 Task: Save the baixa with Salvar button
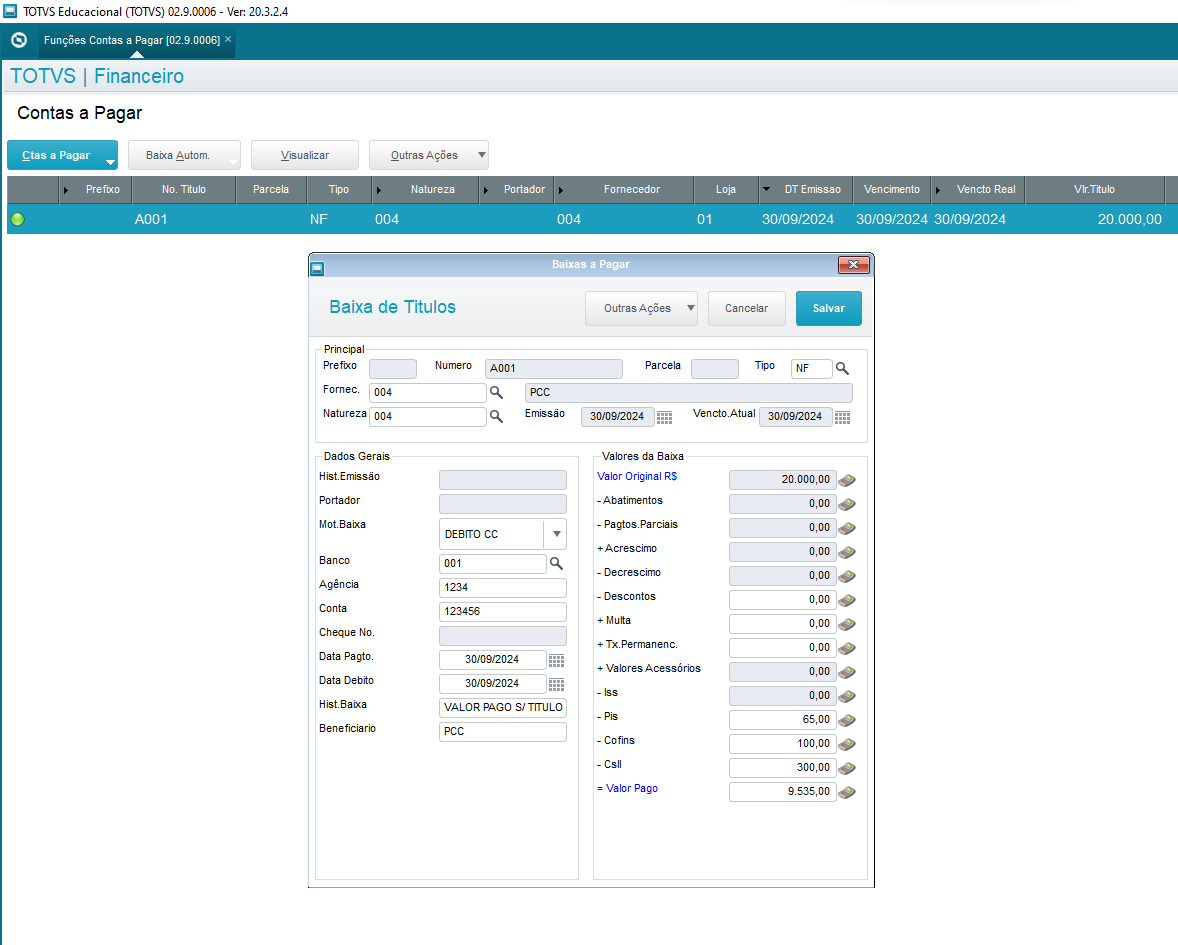coord(829,308)
